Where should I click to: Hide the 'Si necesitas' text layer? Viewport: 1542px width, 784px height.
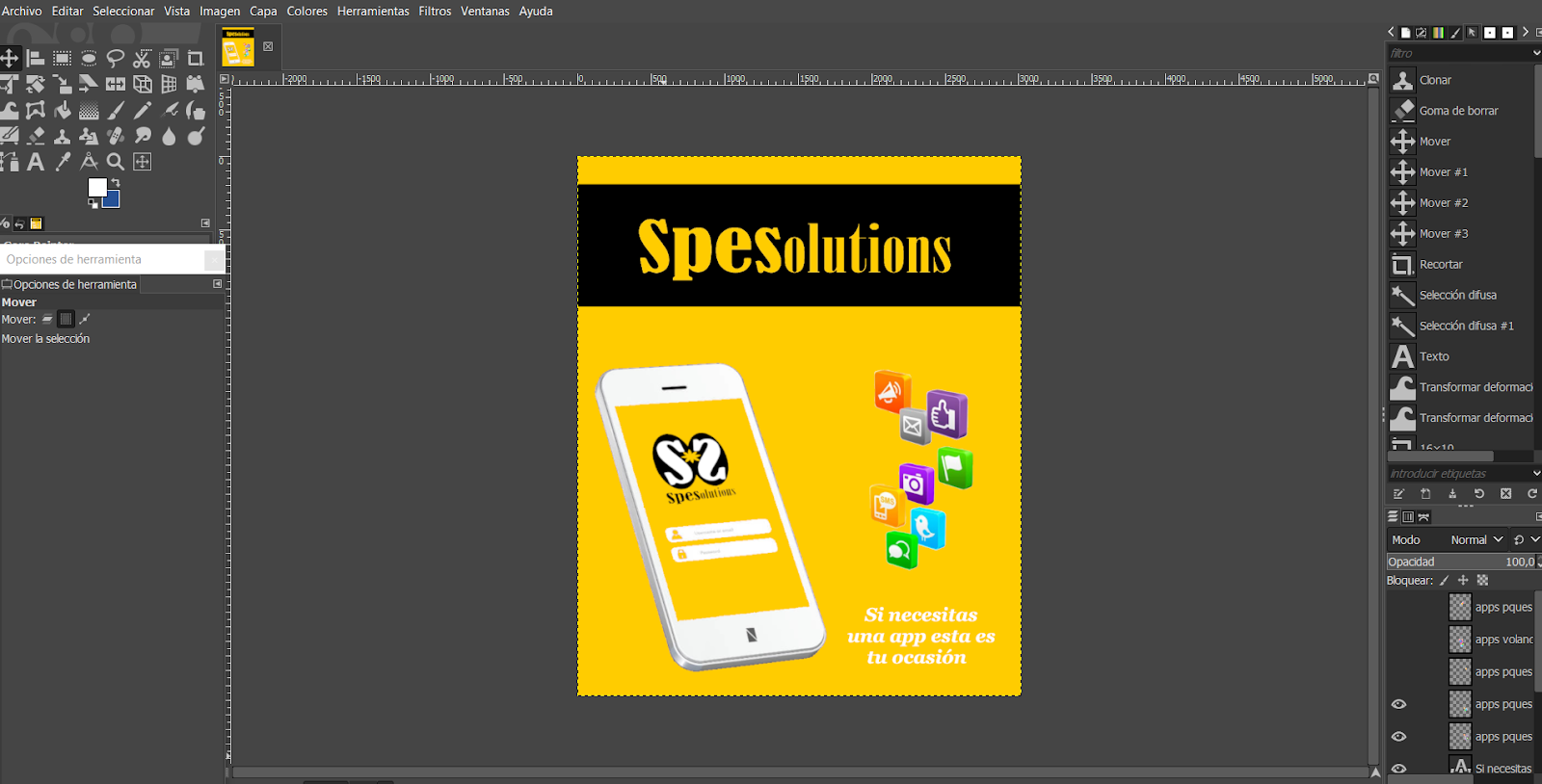1398,769
